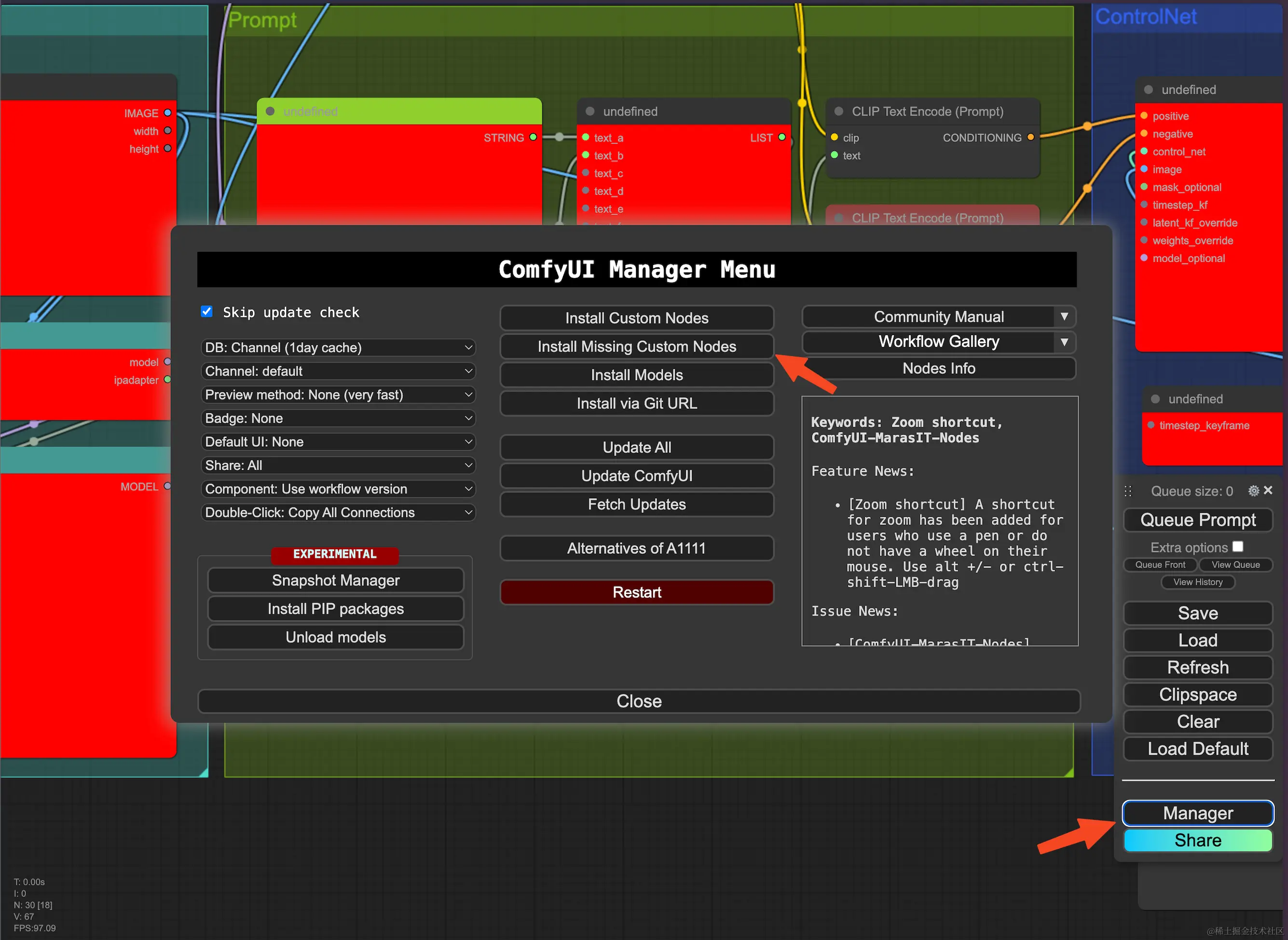Click Queue Front button
Screen dimensions: 1288x940
point(1161,565)
